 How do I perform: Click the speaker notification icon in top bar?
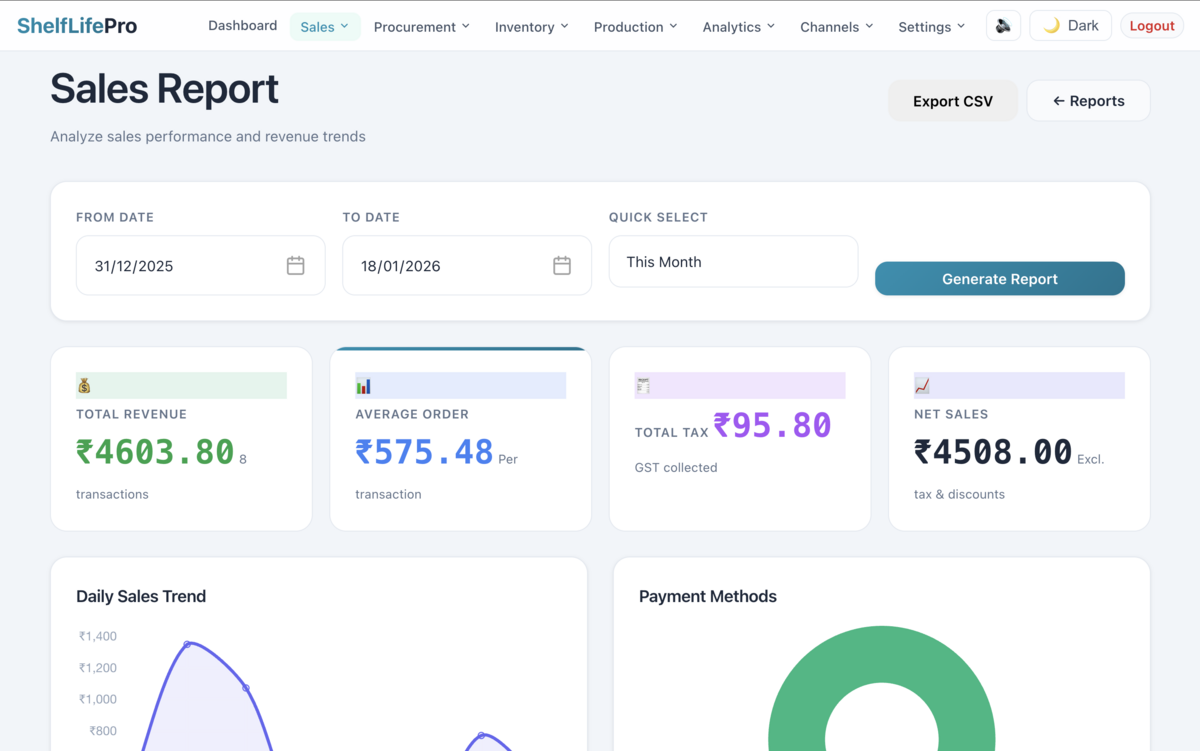1003,25
